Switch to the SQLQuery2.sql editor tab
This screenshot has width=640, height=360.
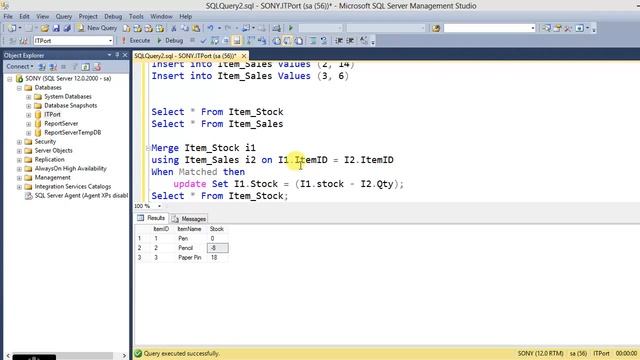tap(185, 56)
